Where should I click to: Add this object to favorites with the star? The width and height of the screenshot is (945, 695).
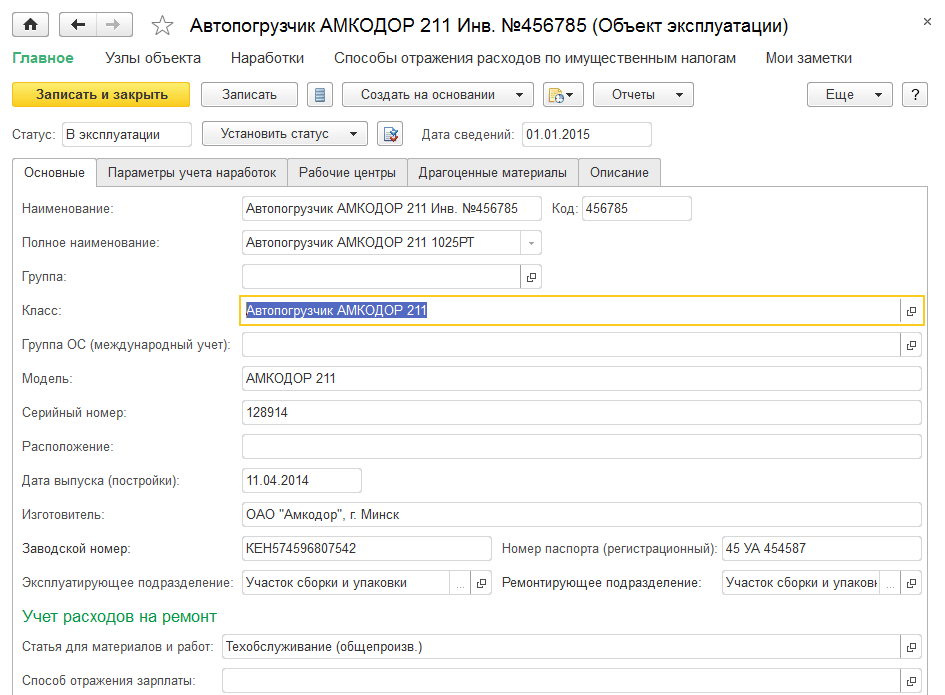tap(161, 25)
